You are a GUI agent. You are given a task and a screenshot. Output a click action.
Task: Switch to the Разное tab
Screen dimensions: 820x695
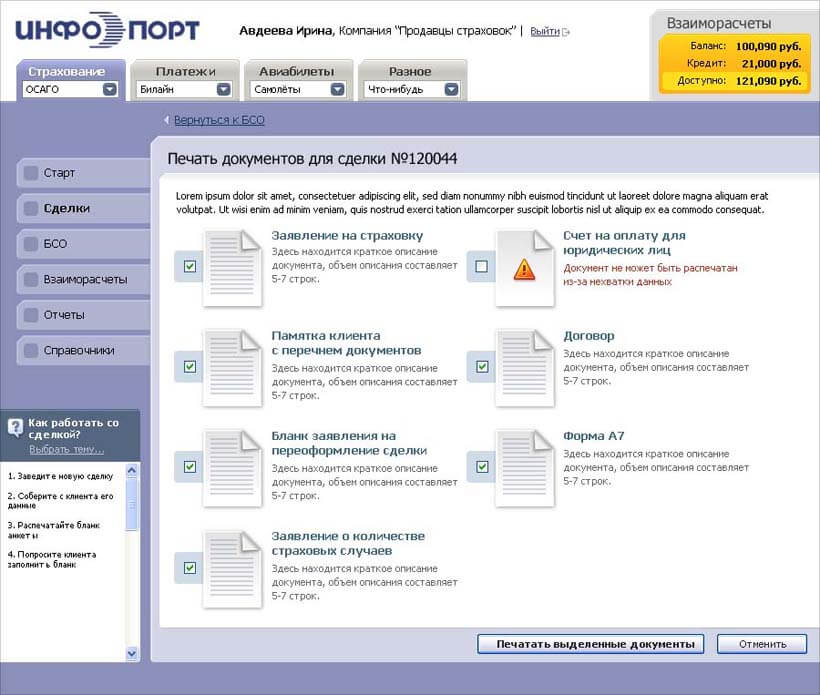point(410,71)
